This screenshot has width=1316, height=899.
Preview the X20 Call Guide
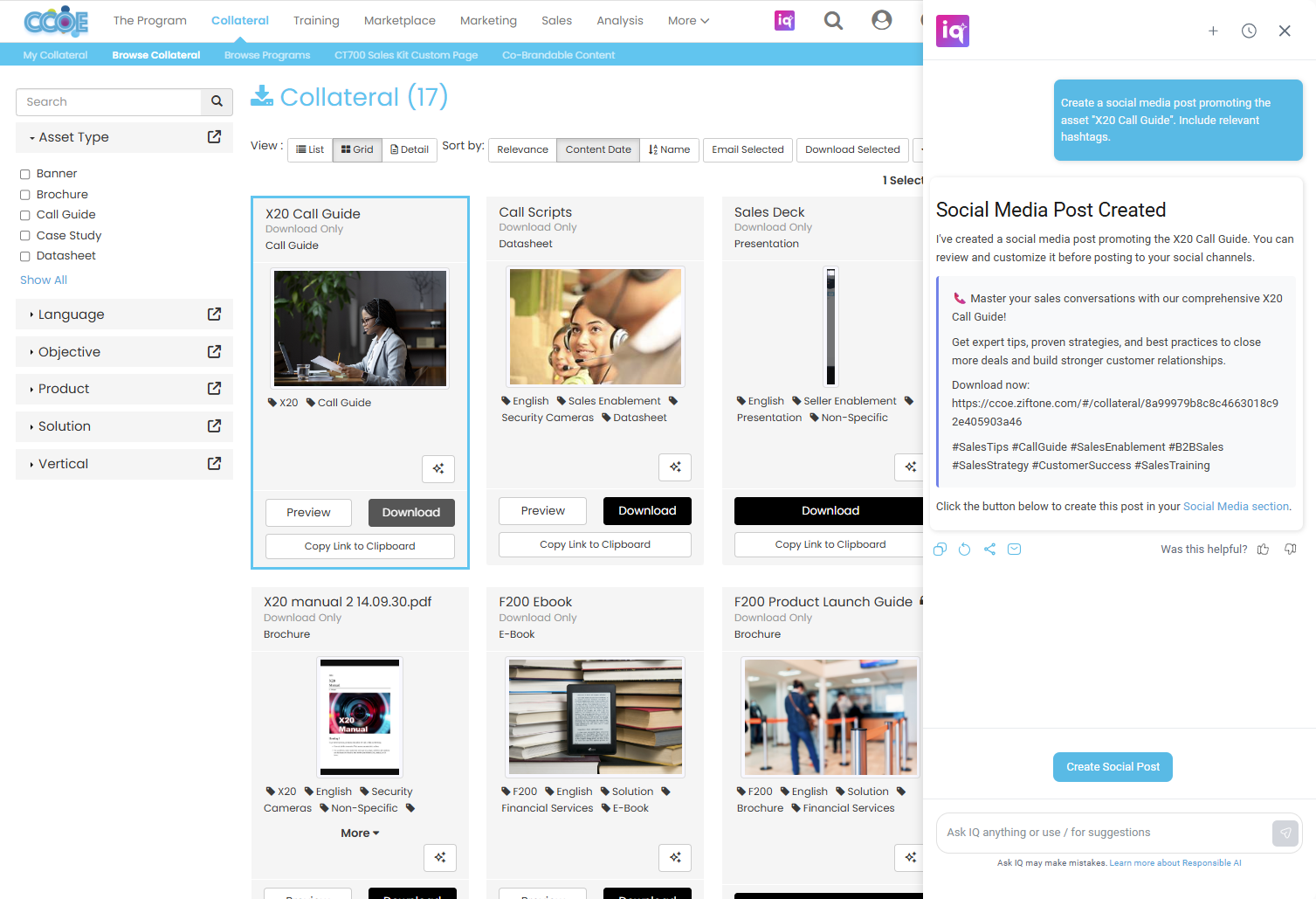tap(308, 513)
